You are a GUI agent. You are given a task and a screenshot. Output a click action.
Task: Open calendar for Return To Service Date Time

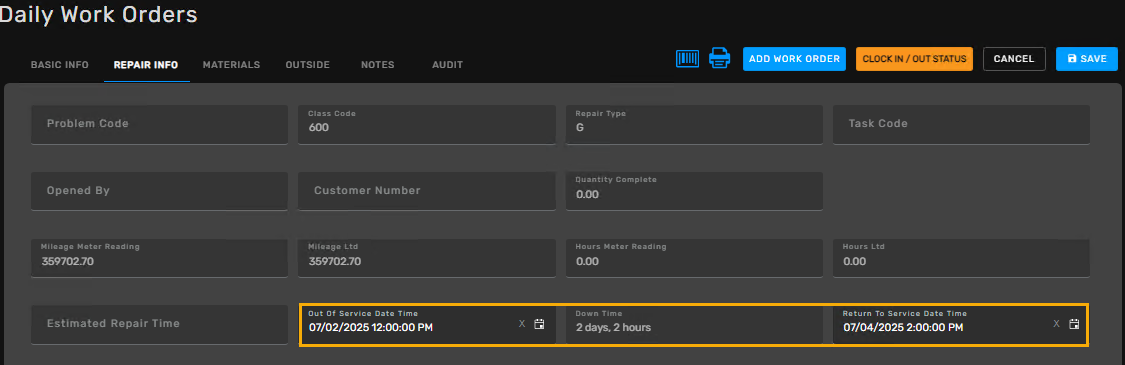pos(1074,324)
